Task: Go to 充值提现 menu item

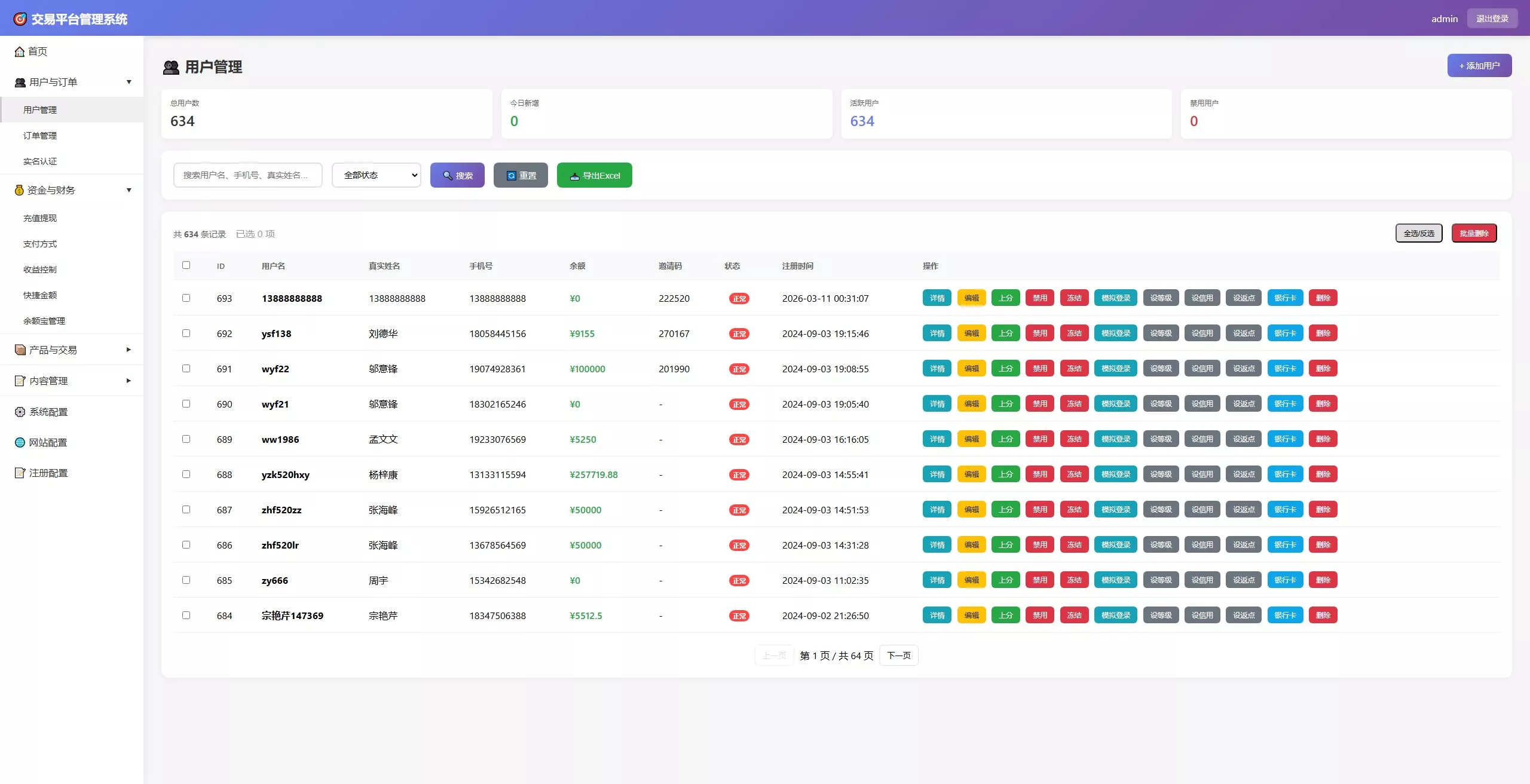Action: click(40, 218)
